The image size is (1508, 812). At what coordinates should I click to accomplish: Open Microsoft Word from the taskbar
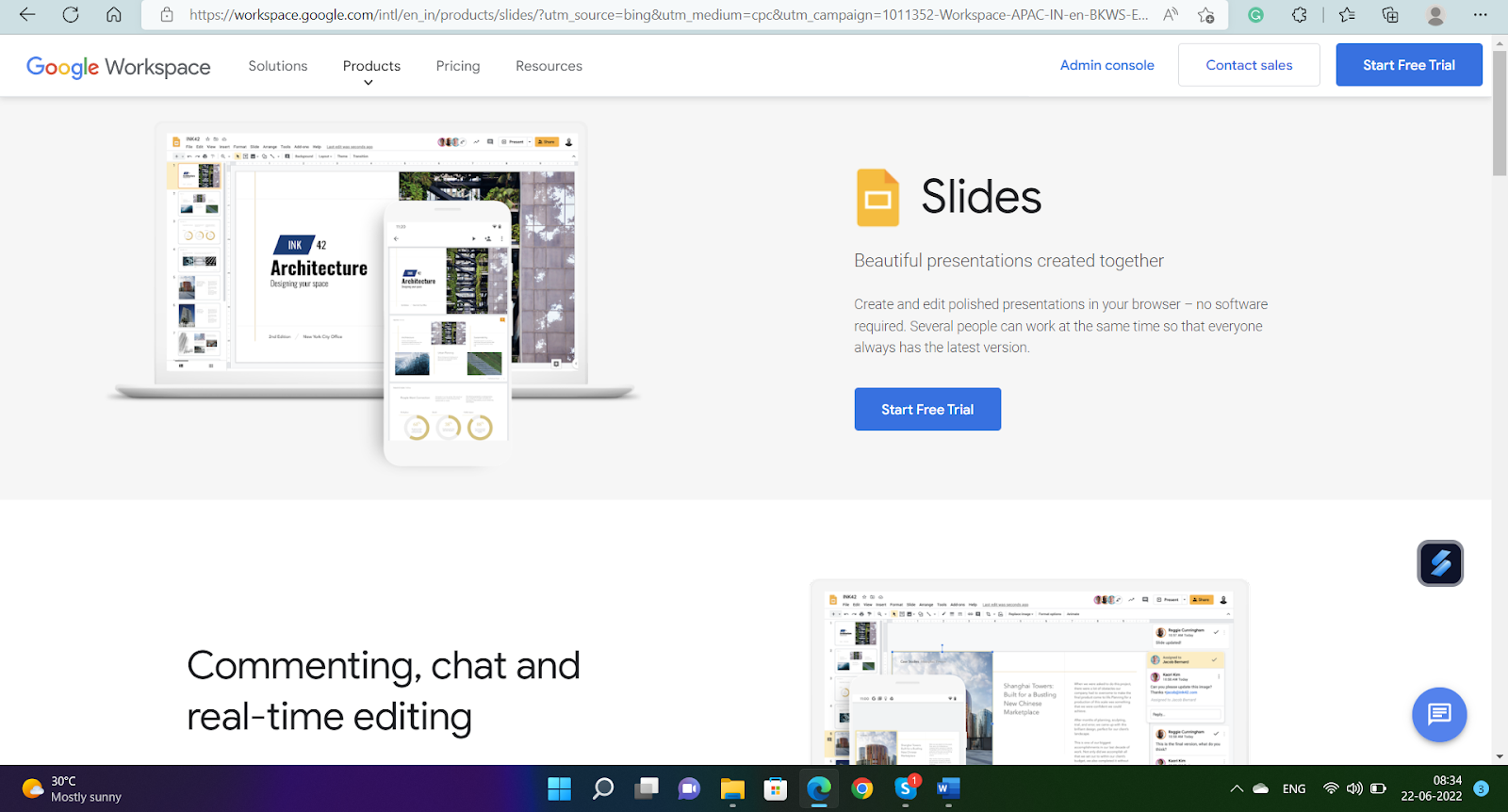coord(948,788)
